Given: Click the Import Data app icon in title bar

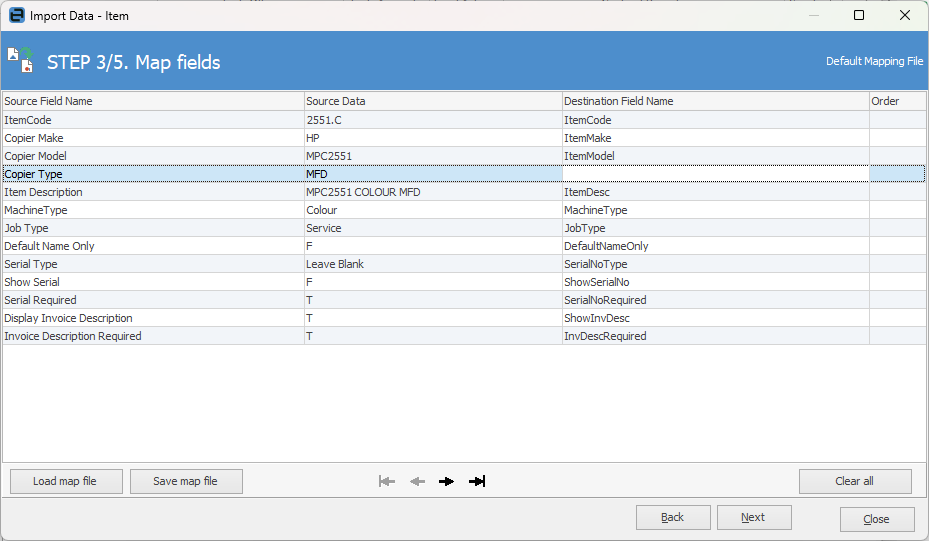Looking at the screenshot, I should click(x=17, y=15).
